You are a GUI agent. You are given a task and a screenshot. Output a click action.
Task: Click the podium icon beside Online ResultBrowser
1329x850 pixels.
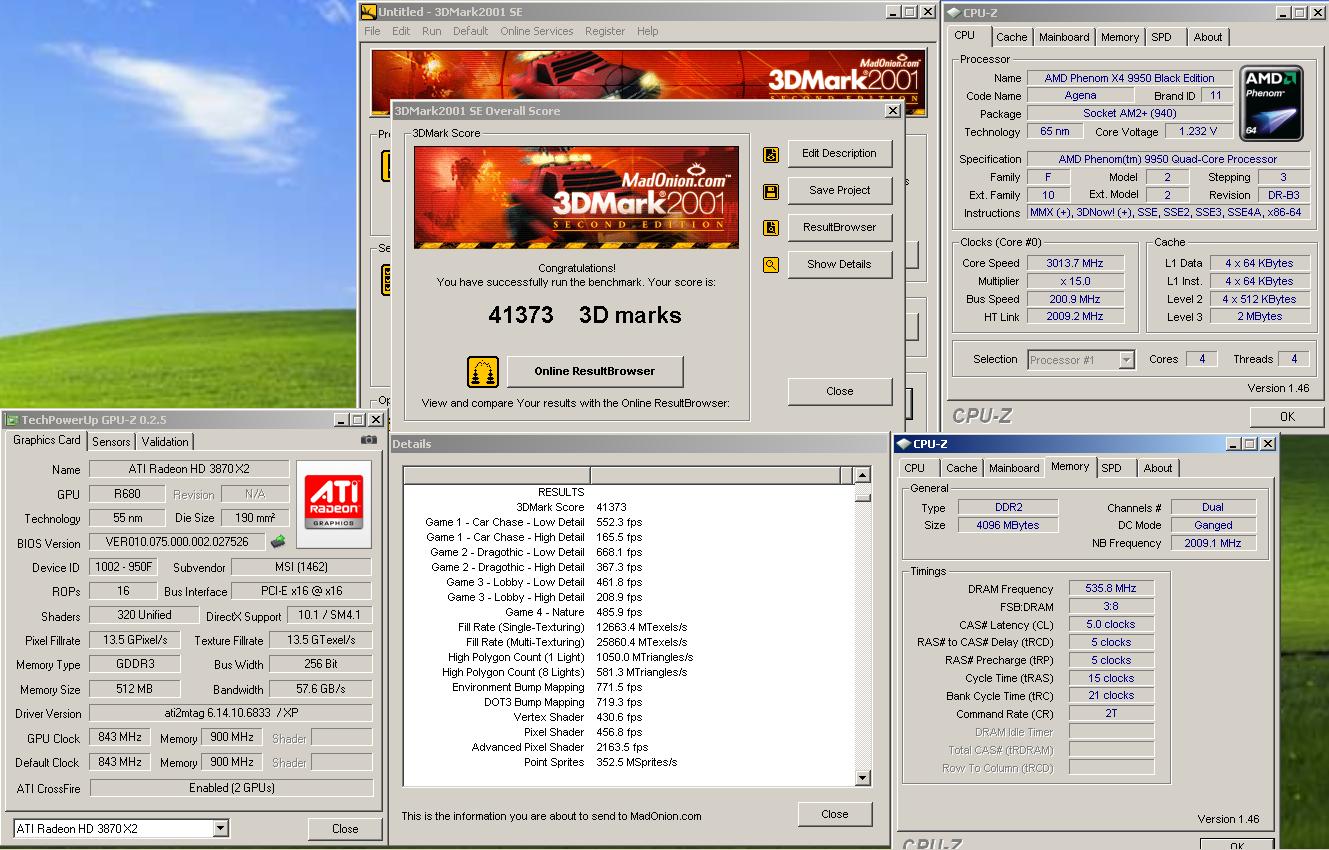[483, 372]
